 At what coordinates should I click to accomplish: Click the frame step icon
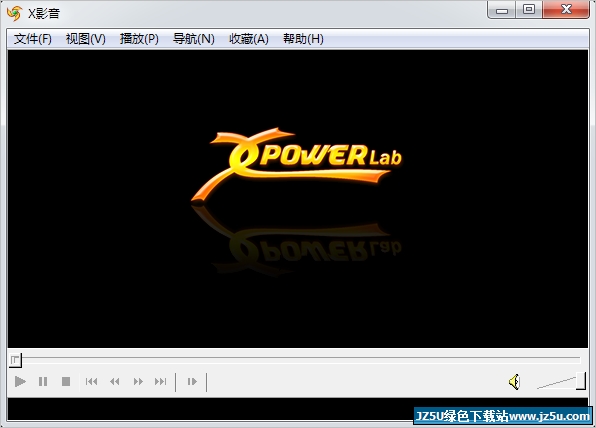192,381
